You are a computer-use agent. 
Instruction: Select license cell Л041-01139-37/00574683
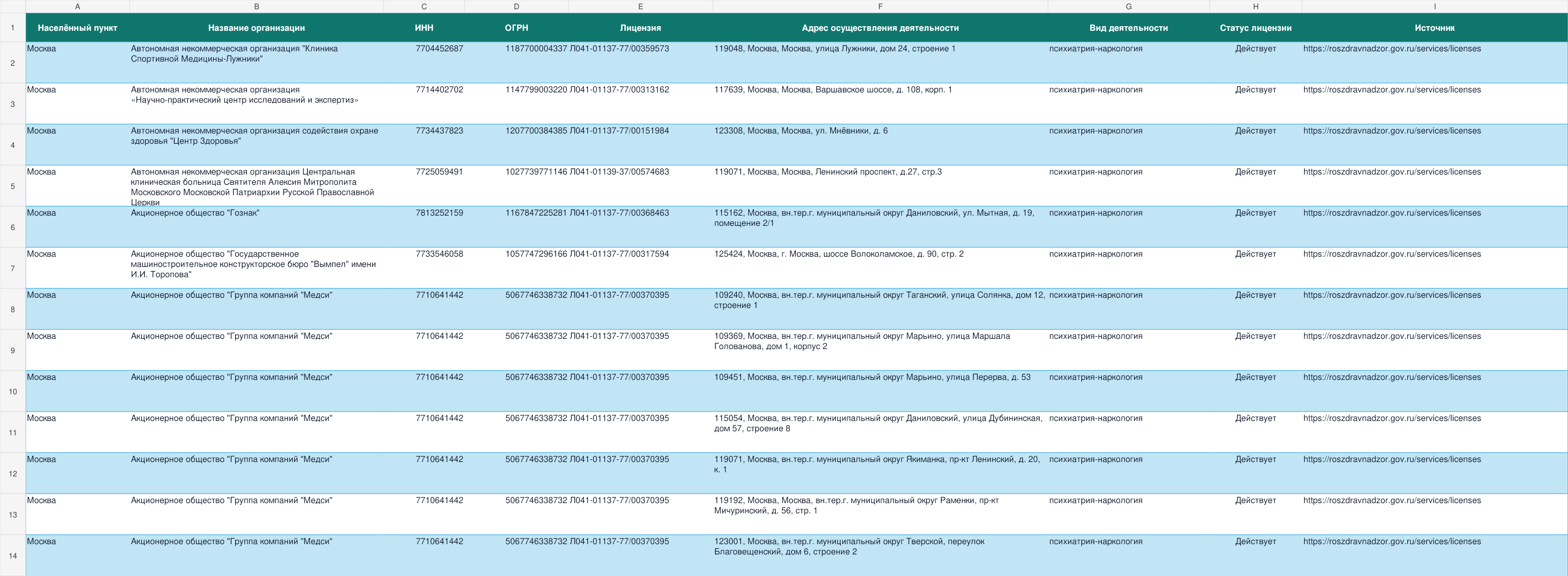pos(640,186)
